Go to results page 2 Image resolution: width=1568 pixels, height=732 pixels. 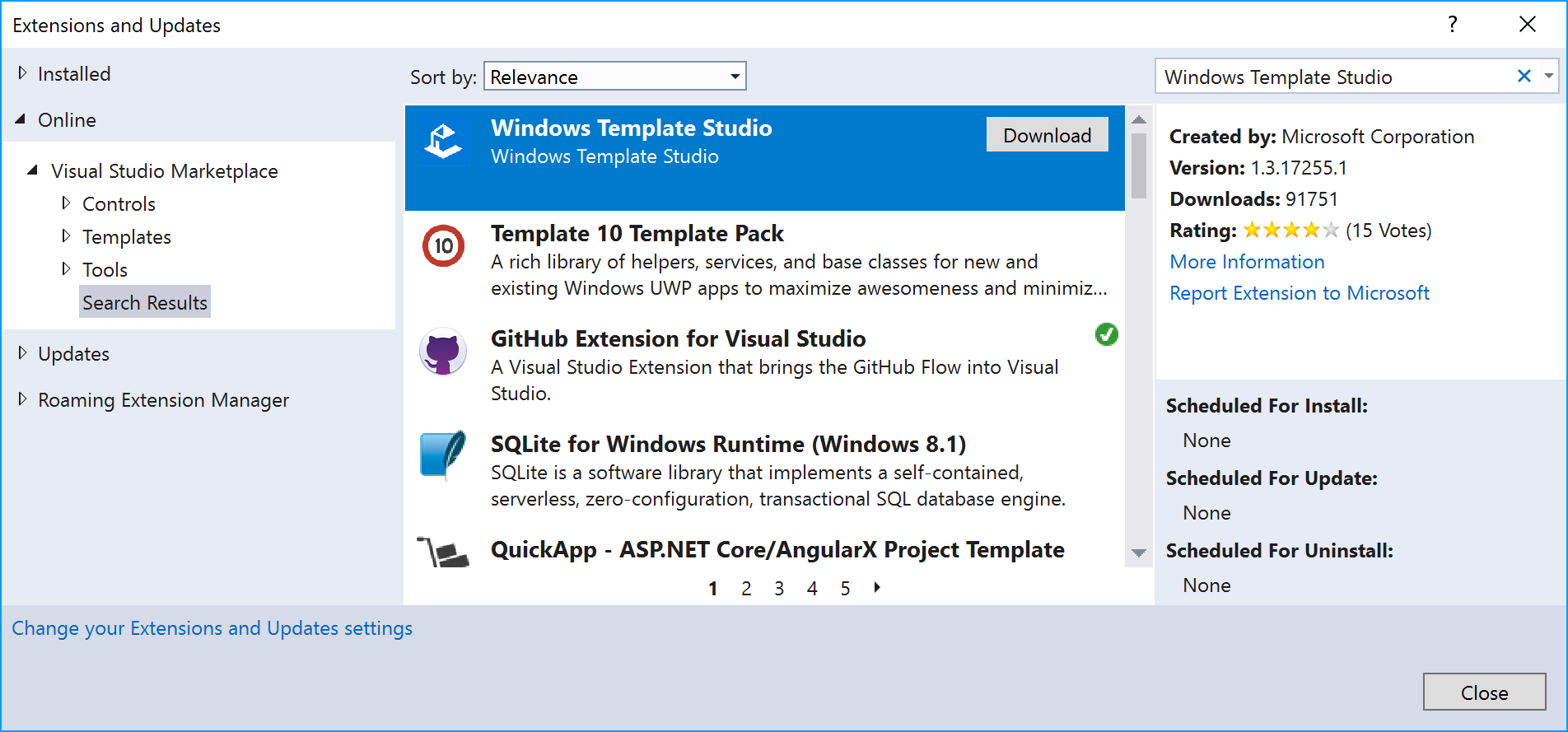coord(746,589)
